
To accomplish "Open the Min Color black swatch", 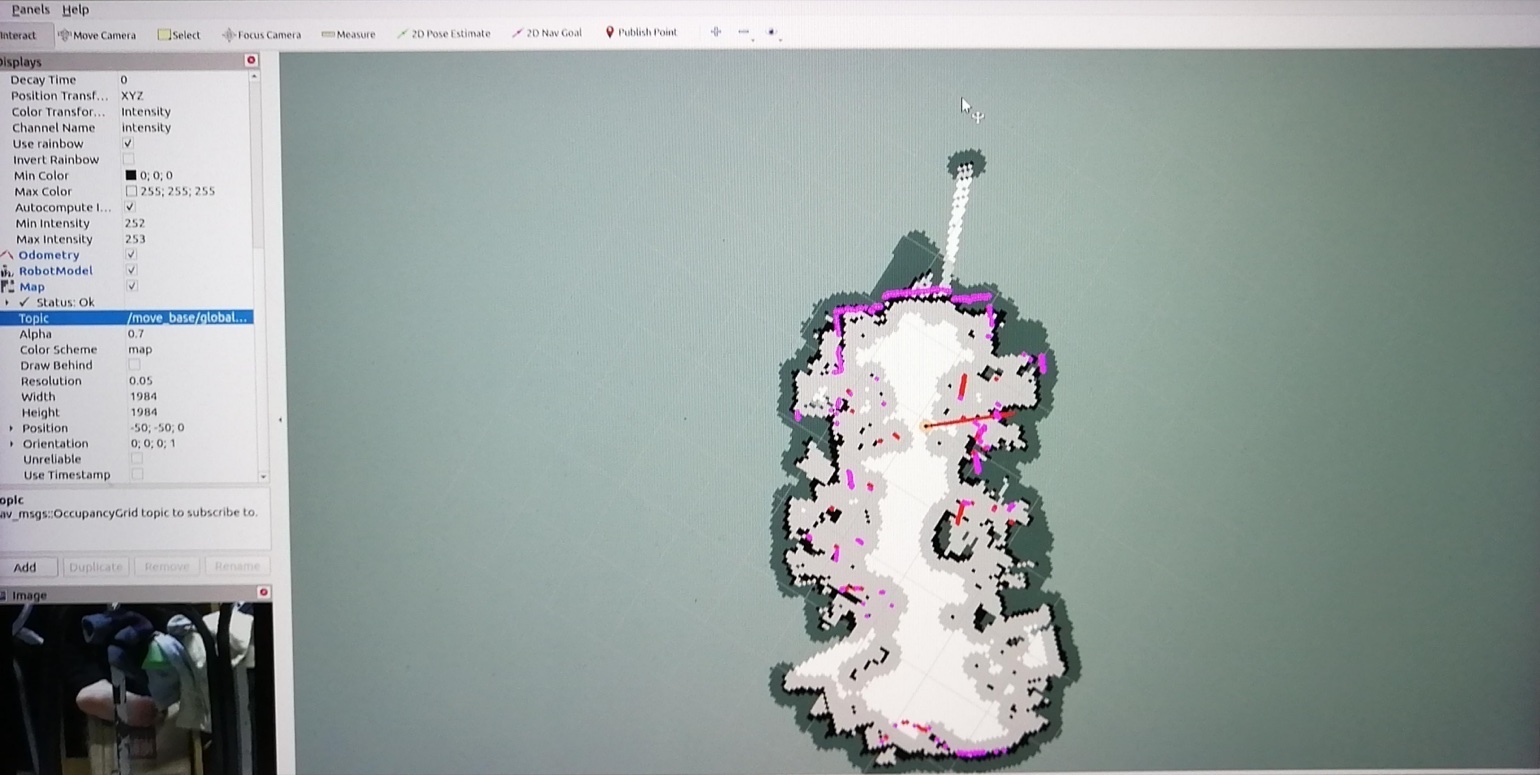I will click(x=131, y=176).
